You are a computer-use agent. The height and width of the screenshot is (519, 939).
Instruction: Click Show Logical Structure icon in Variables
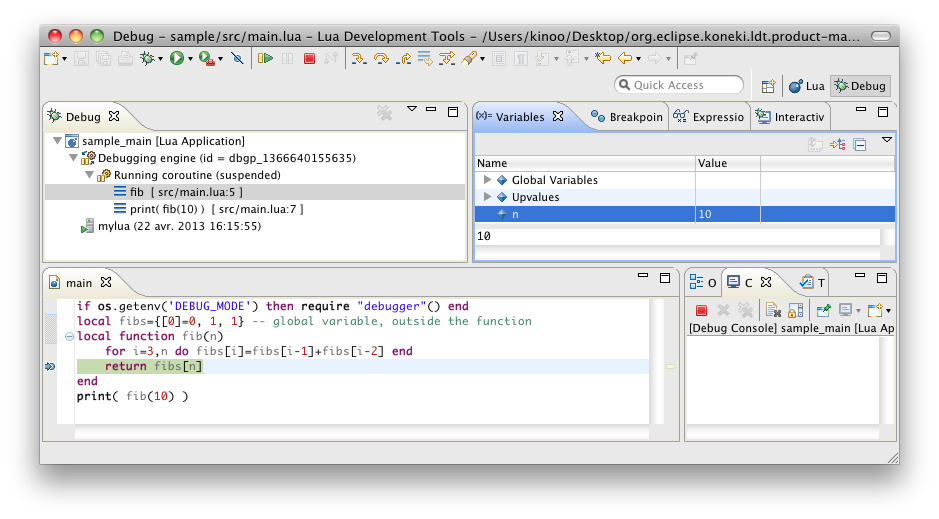click(837, 144)
